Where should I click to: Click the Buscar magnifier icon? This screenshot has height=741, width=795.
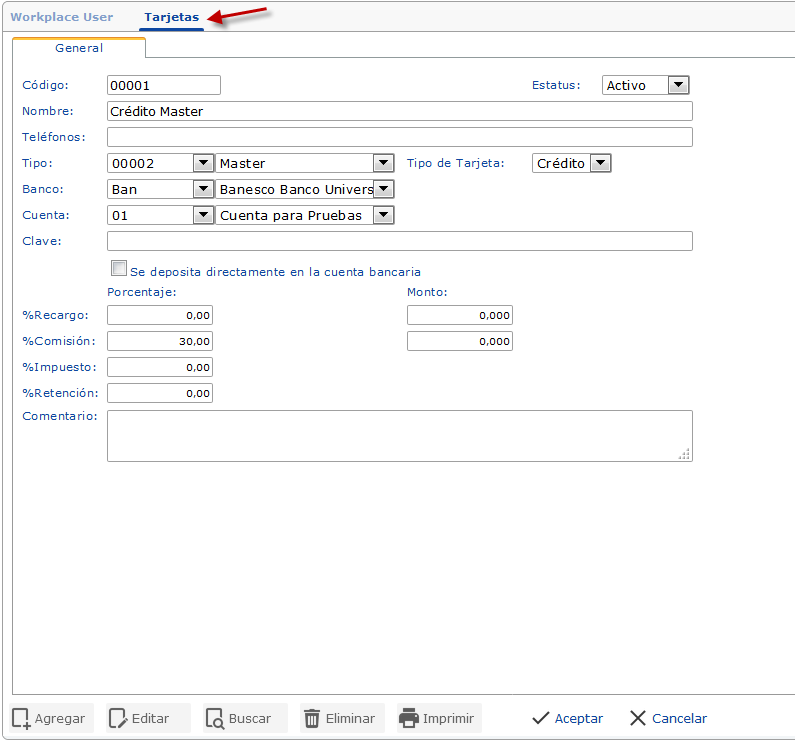coord(215,718)
